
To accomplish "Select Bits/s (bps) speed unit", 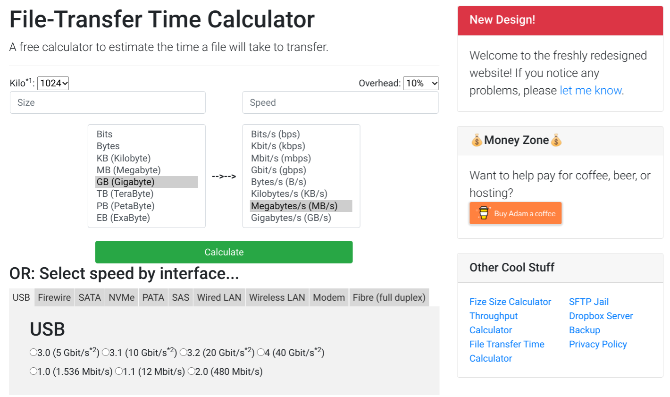I will click(x=301, y=134).
